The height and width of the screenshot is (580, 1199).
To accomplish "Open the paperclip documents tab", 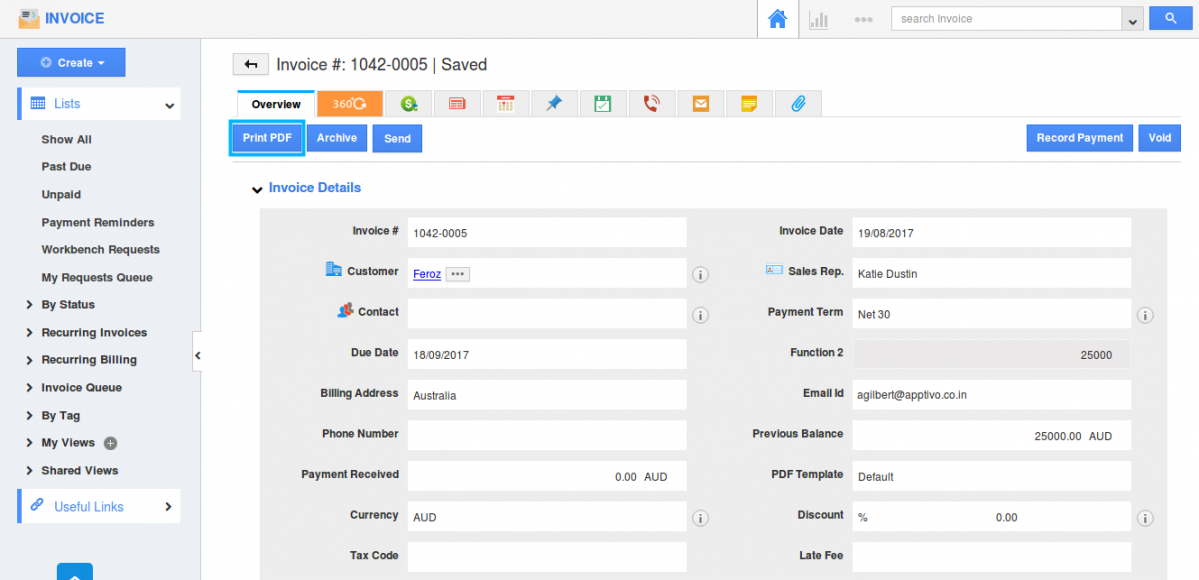I will coord(798,104).
